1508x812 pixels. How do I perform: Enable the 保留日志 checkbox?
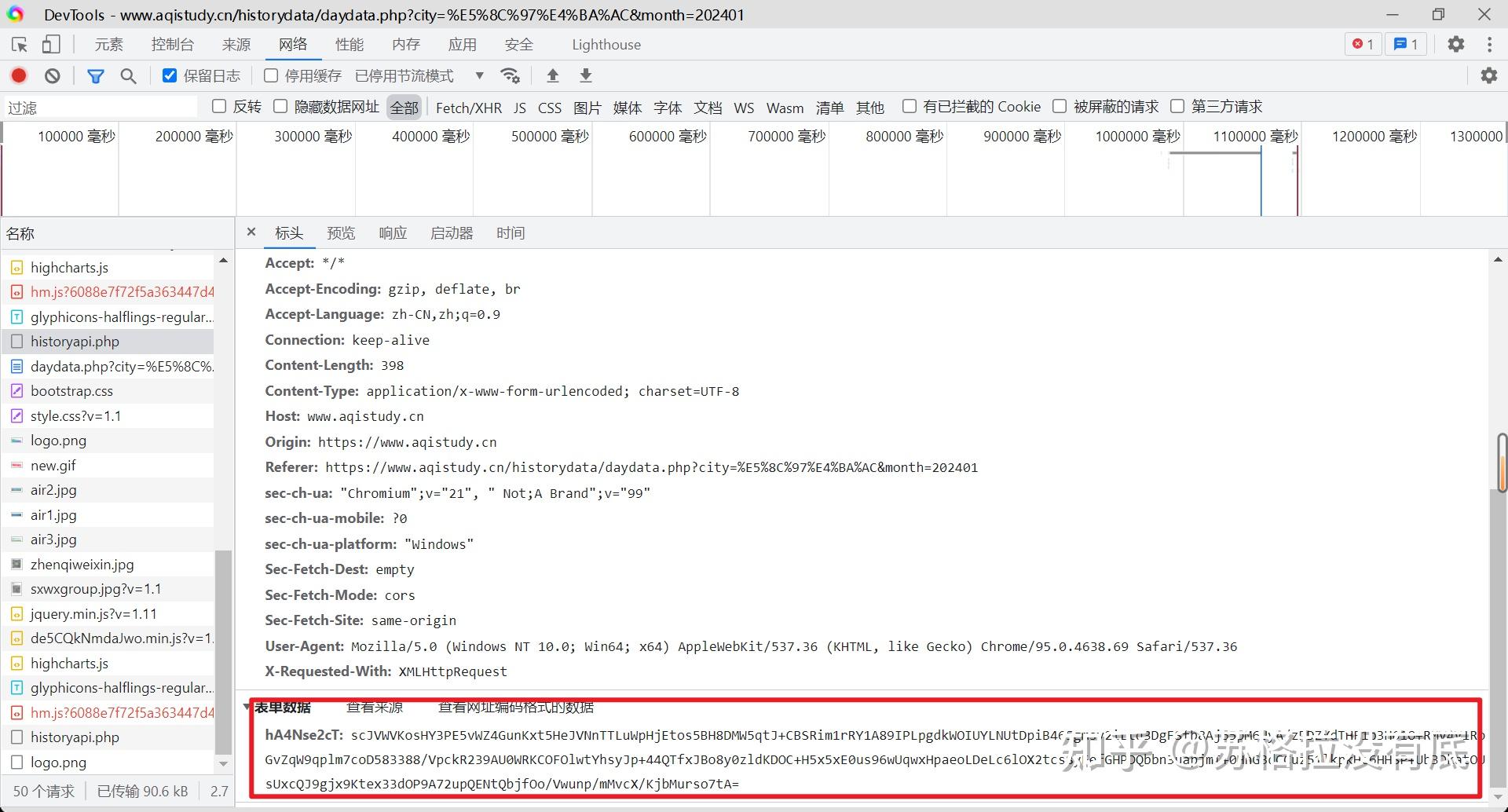[x=169, y=75]
